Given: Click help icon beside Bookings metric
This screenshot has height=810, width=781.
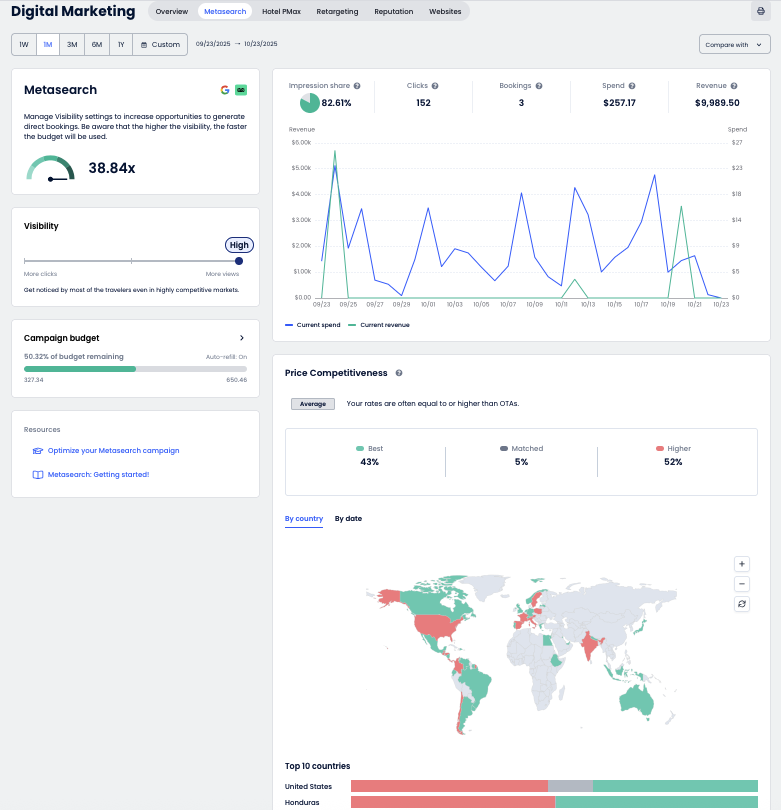Looking at the screenshot, I should pos(539,86).
